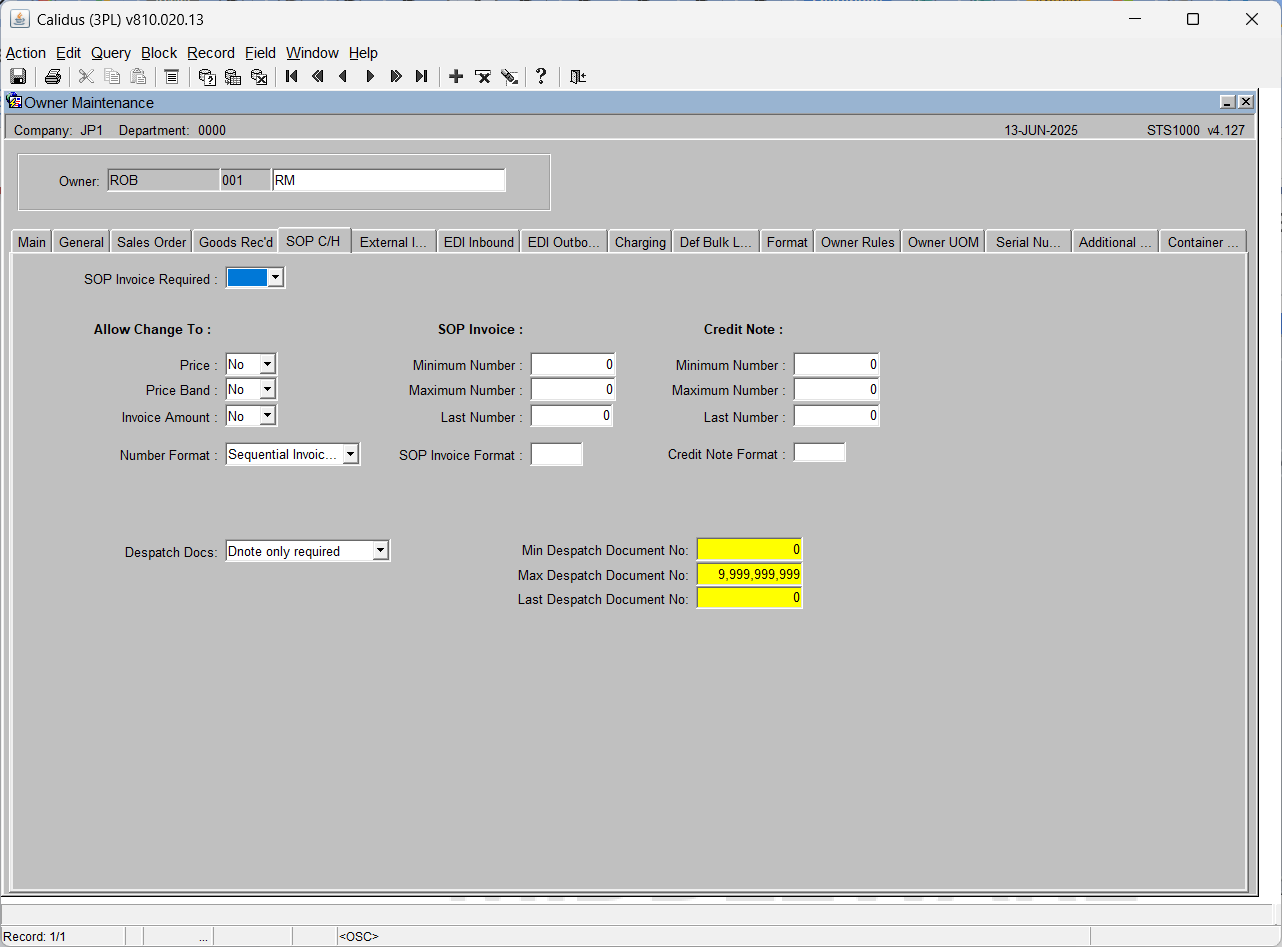Insert new record with plus icon
The image size is (1282, 947).
[456, 76]
